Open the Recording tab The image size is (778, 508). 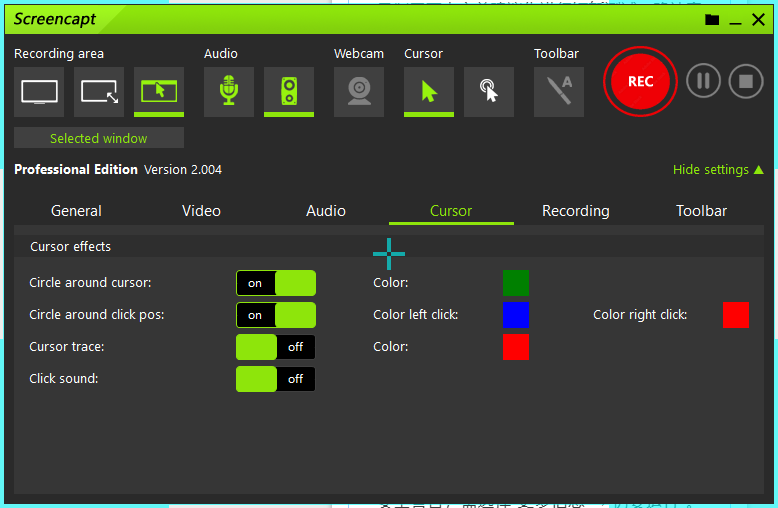(x=576, y=211)
